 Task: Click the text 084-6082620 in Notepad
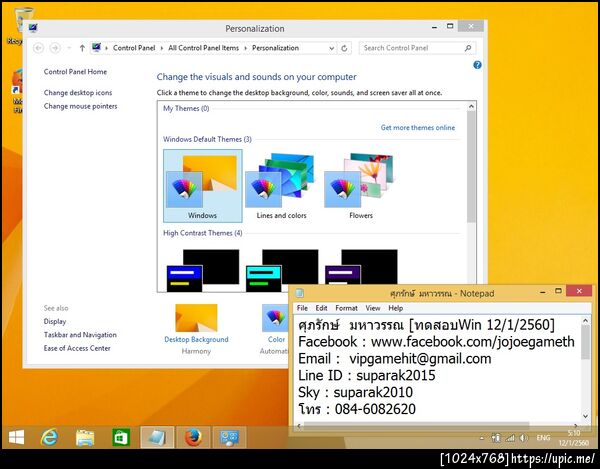[375, 409]
